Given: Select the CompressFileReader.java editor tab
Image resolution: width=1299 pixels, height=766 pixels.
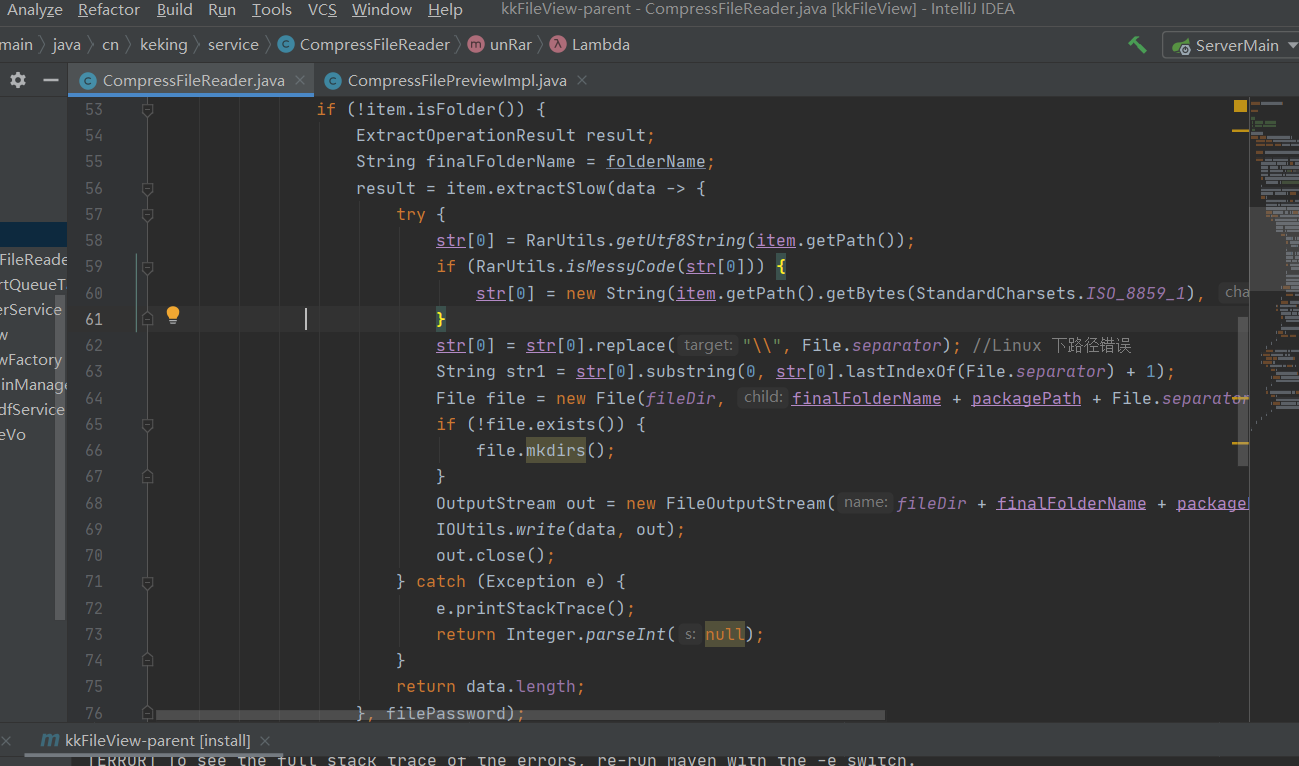Looking at the screenshot, I should pyautogui.click(x=193, y=81).
